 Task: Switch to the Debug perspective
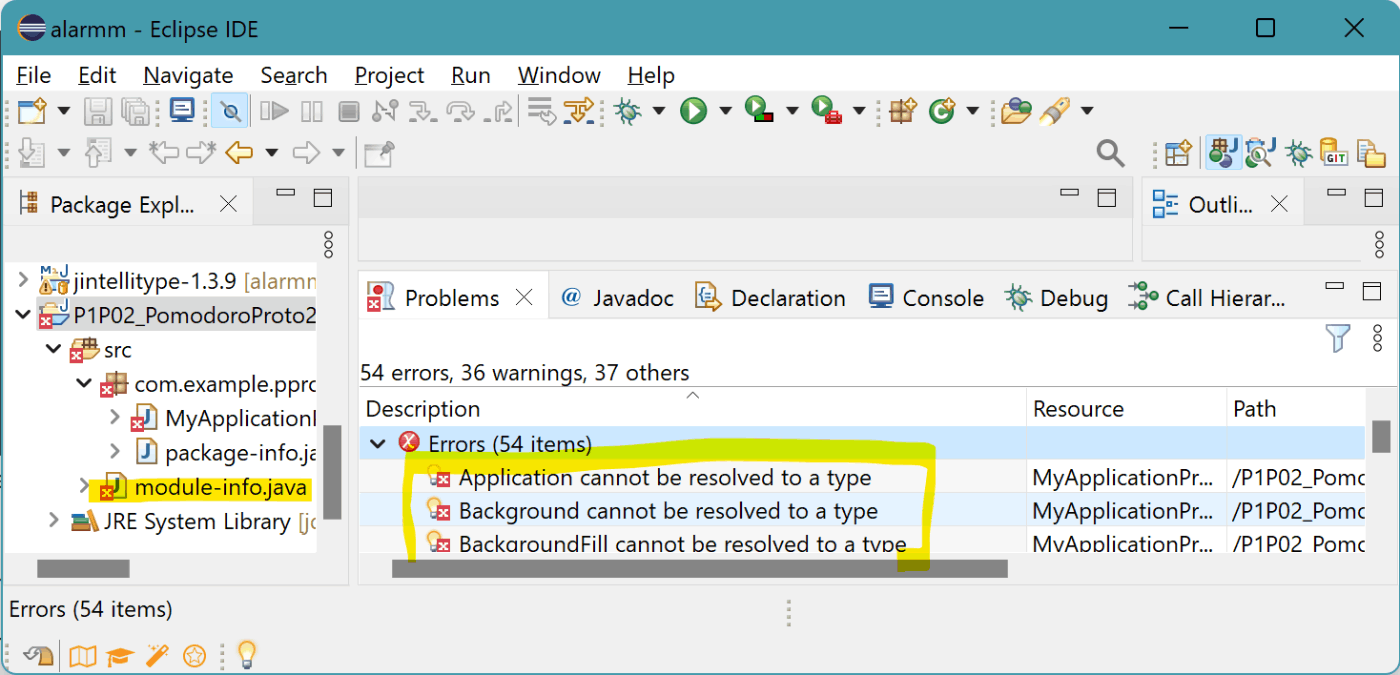[x=1298, y=153]
